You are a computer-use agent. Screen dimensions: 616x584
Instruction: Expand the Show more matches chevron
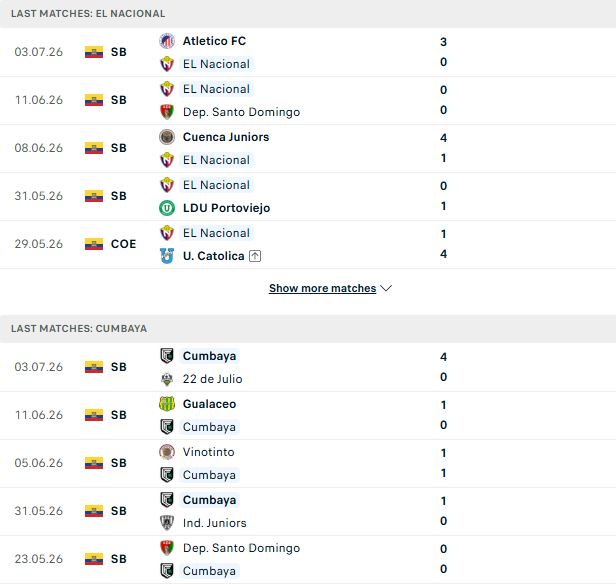point(386,288)
